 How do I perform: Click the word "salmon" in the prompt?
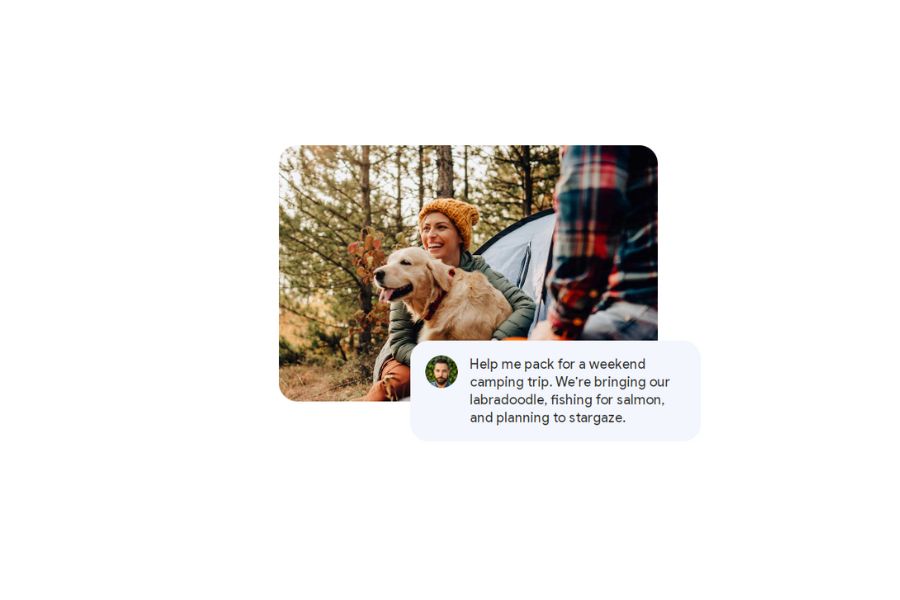pyautogui.click(x=638, y=400)
